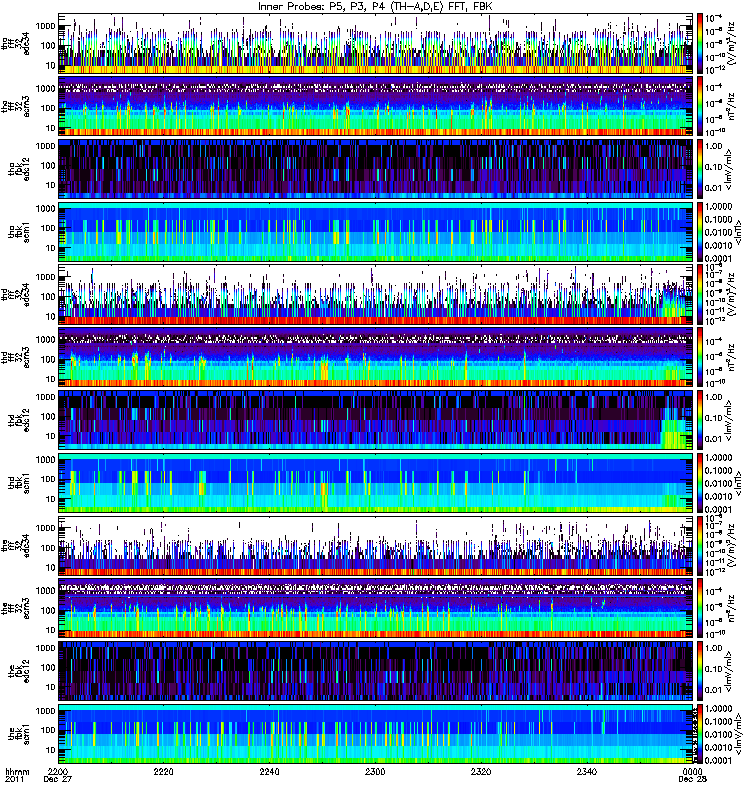
Task: Click the tha scm3 FFT spectrogram panel
Action: pos(376,106)
